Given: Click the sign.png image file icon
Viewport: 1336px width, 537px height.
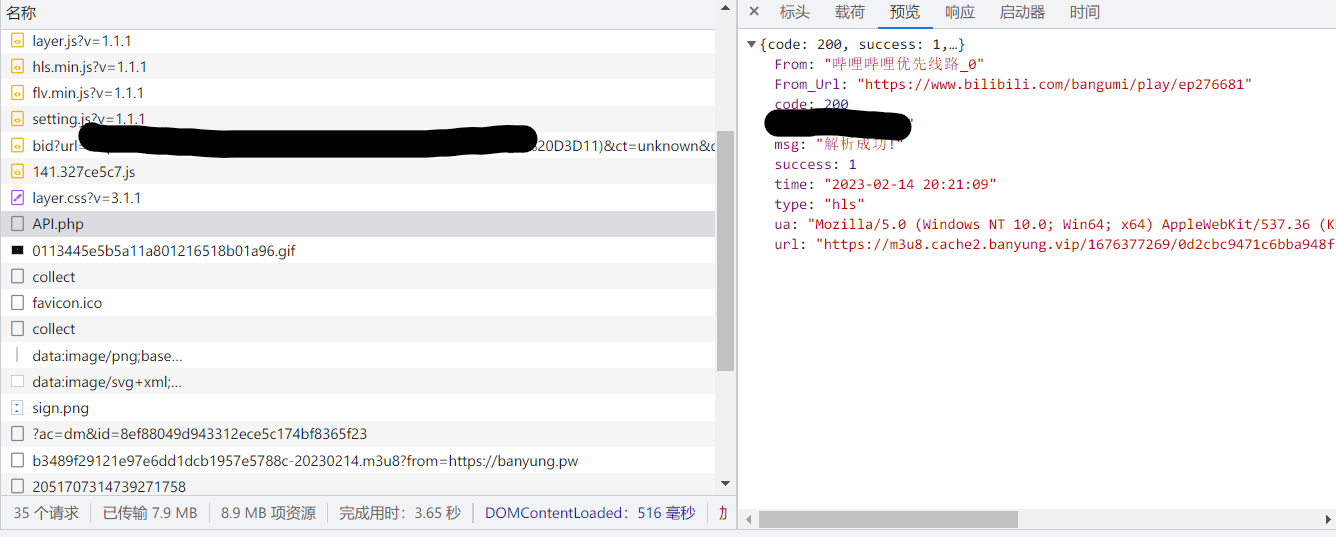Looking at the screenshot, I should [17, 408].
